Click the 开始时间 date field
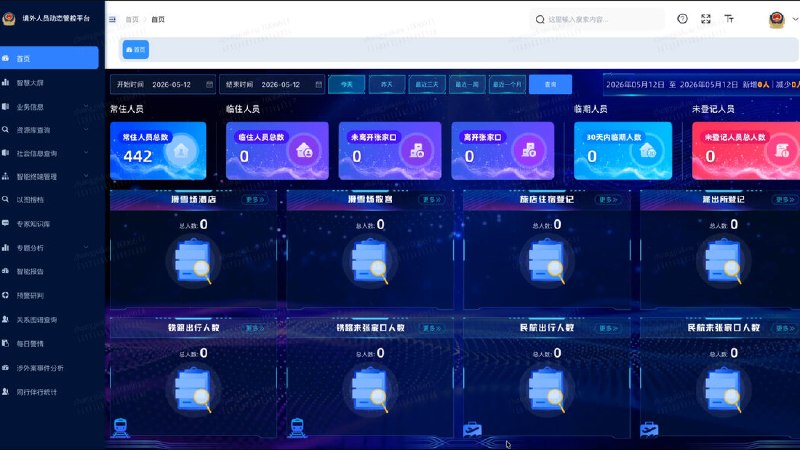The height and width of the screenshot is (450, 800). (163, 85)
